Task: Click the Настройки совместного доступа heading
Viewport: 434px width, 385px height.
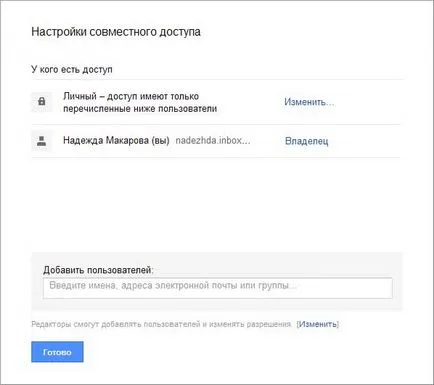Action: click(x=116, y=32)
